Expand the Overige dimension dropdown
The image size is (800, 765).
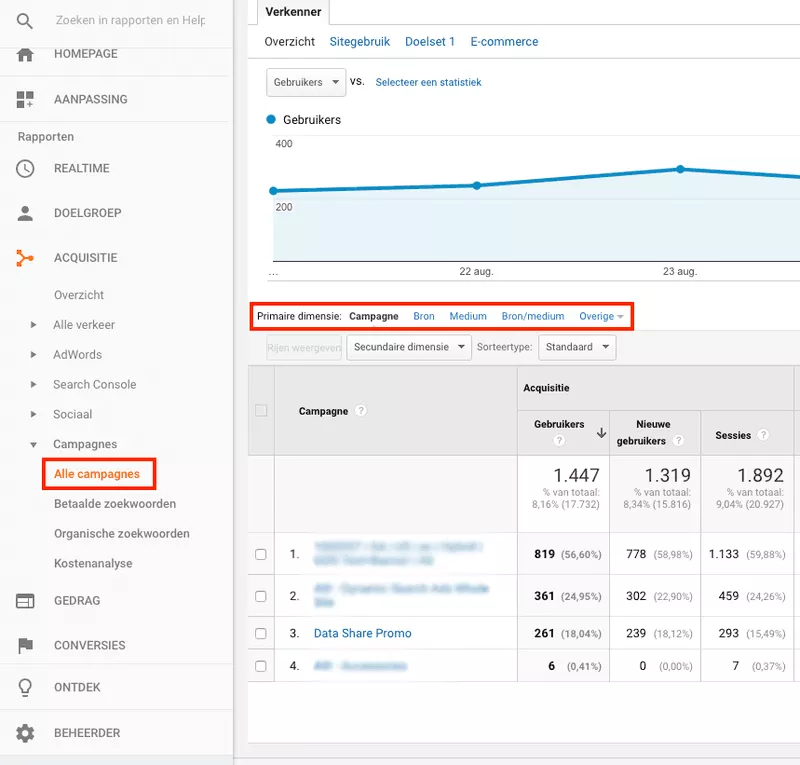[601, 316]
